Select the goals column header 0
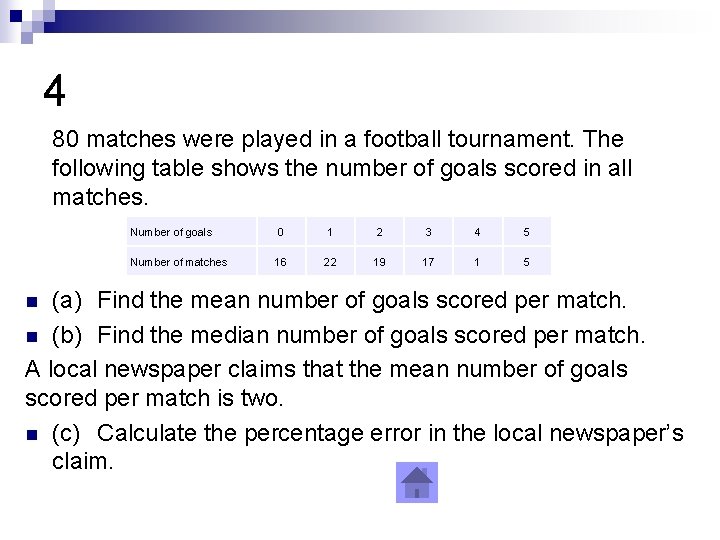The image size is (720, 540). 281,231
